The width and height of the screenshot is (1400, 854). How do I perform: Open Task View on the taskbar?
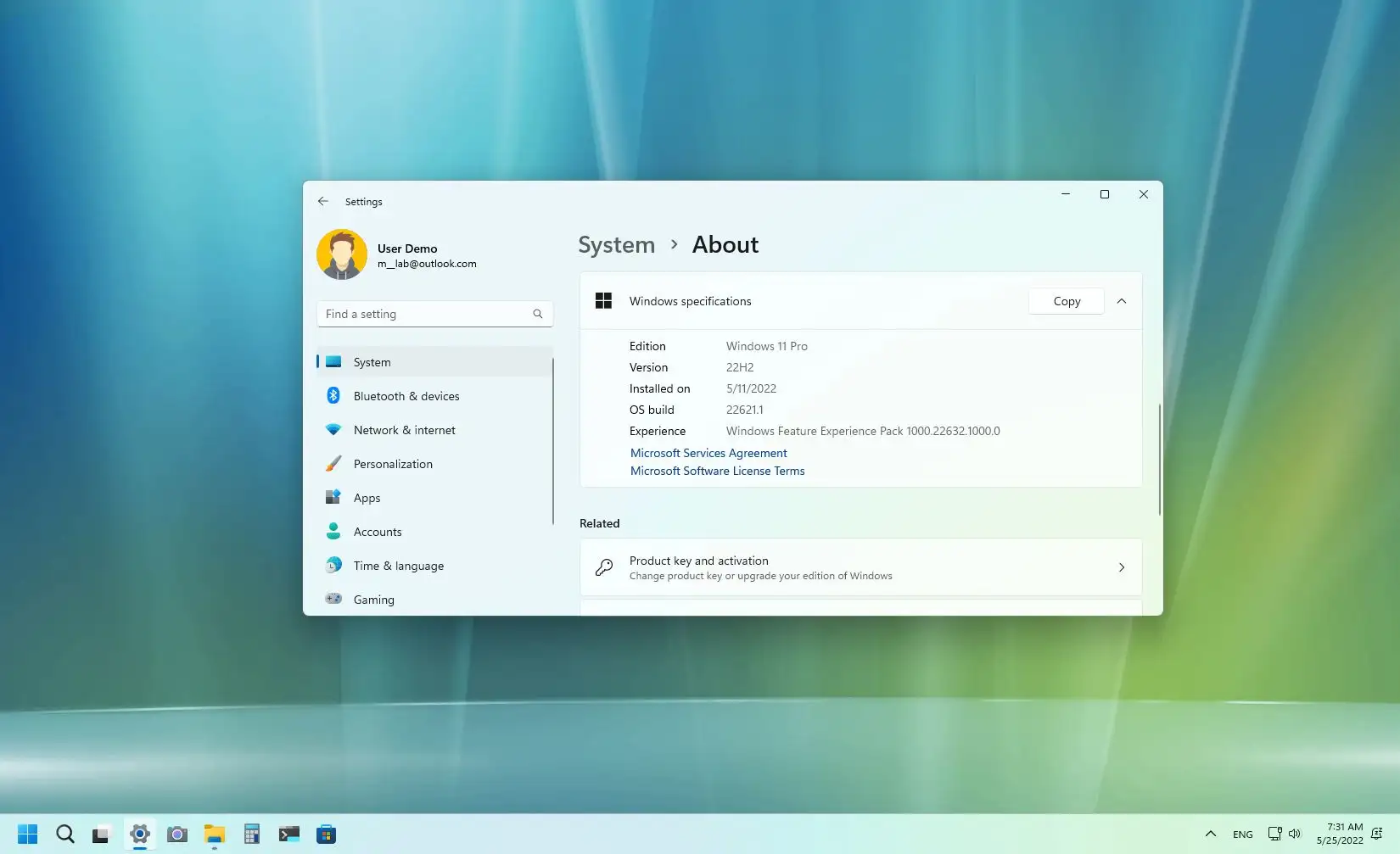[x=102, y=834]
